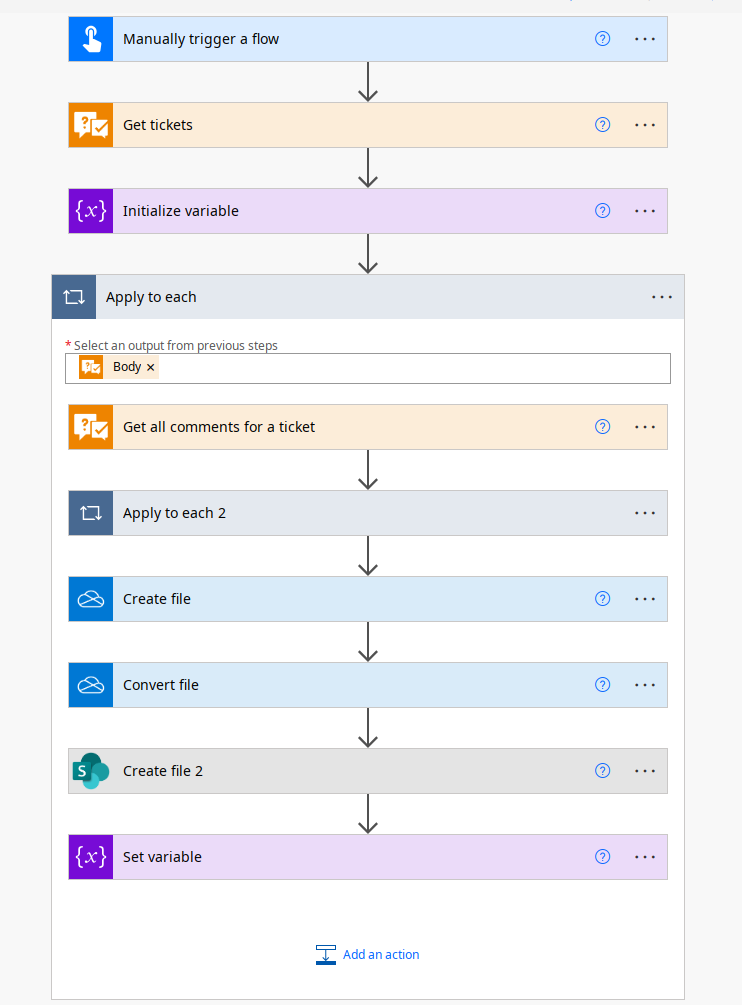742x1005 pixels.
Task: Open more options for Manually trigger a flow
Action: (645, 39)
